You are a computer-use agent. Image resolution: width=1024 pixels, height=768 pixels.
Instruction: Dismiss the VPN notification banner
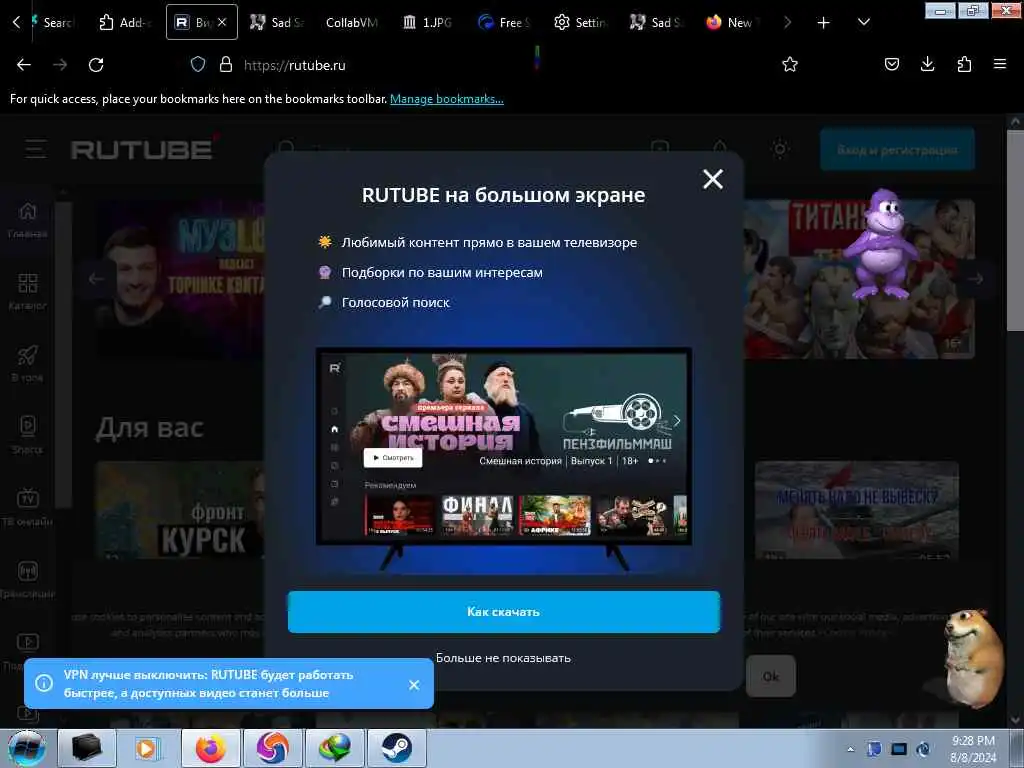pyautogui.click(x=414, y=684)
